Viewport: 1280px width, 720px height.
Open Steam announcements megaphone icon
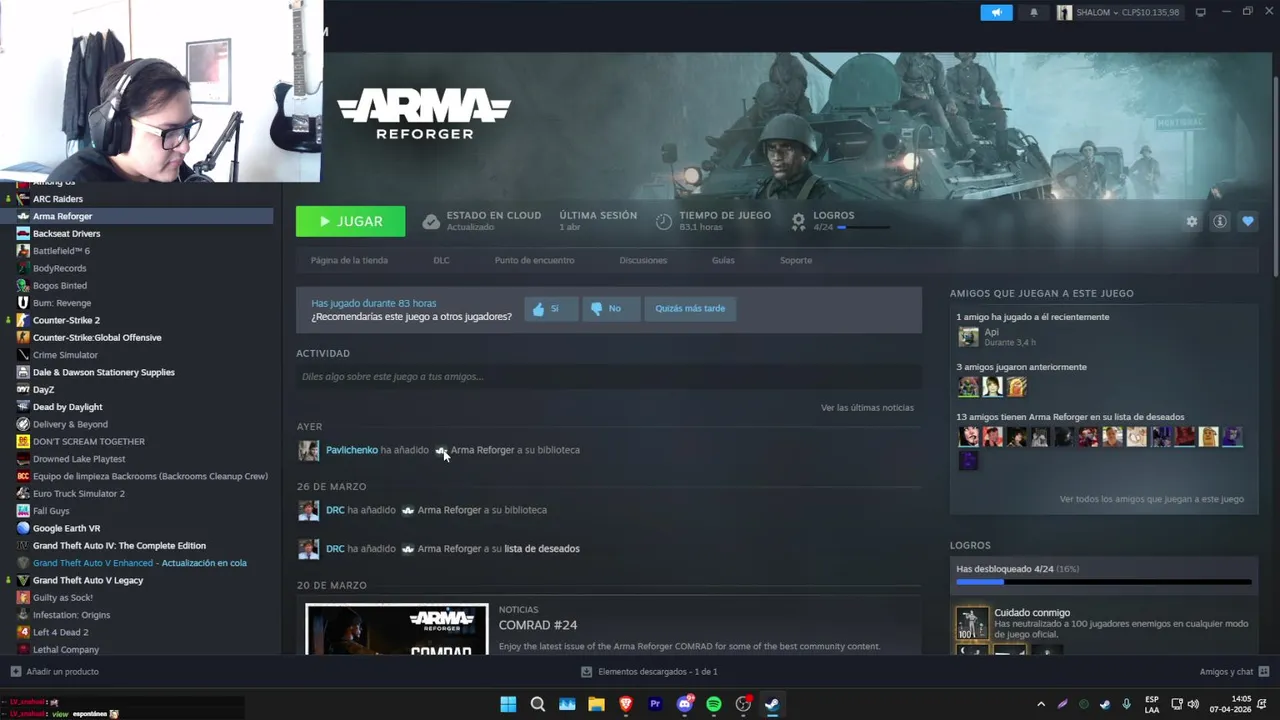tap(996, 12)
